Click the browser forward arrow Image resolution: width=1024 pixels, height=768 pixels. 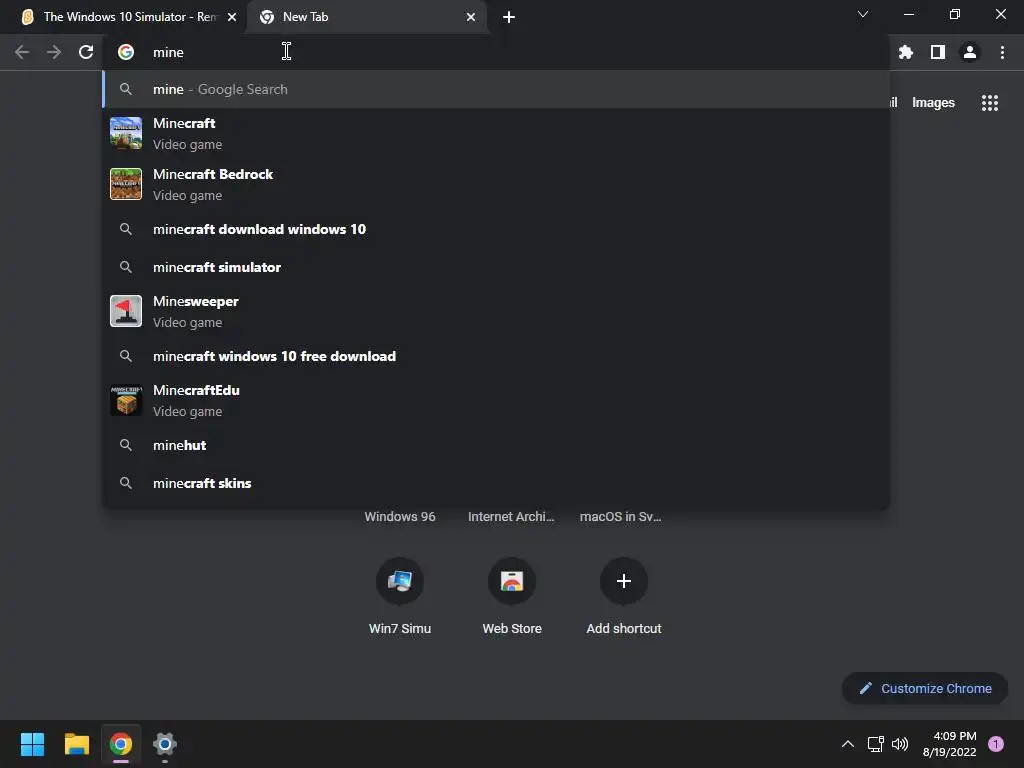pos(54,52)
